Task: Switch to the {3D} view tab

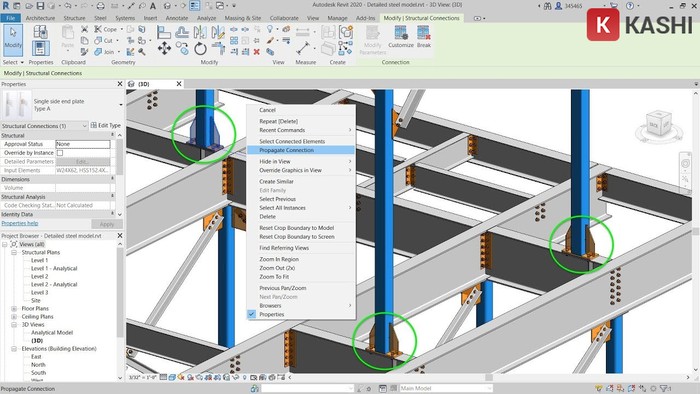Action: click(x=144, y=84)
